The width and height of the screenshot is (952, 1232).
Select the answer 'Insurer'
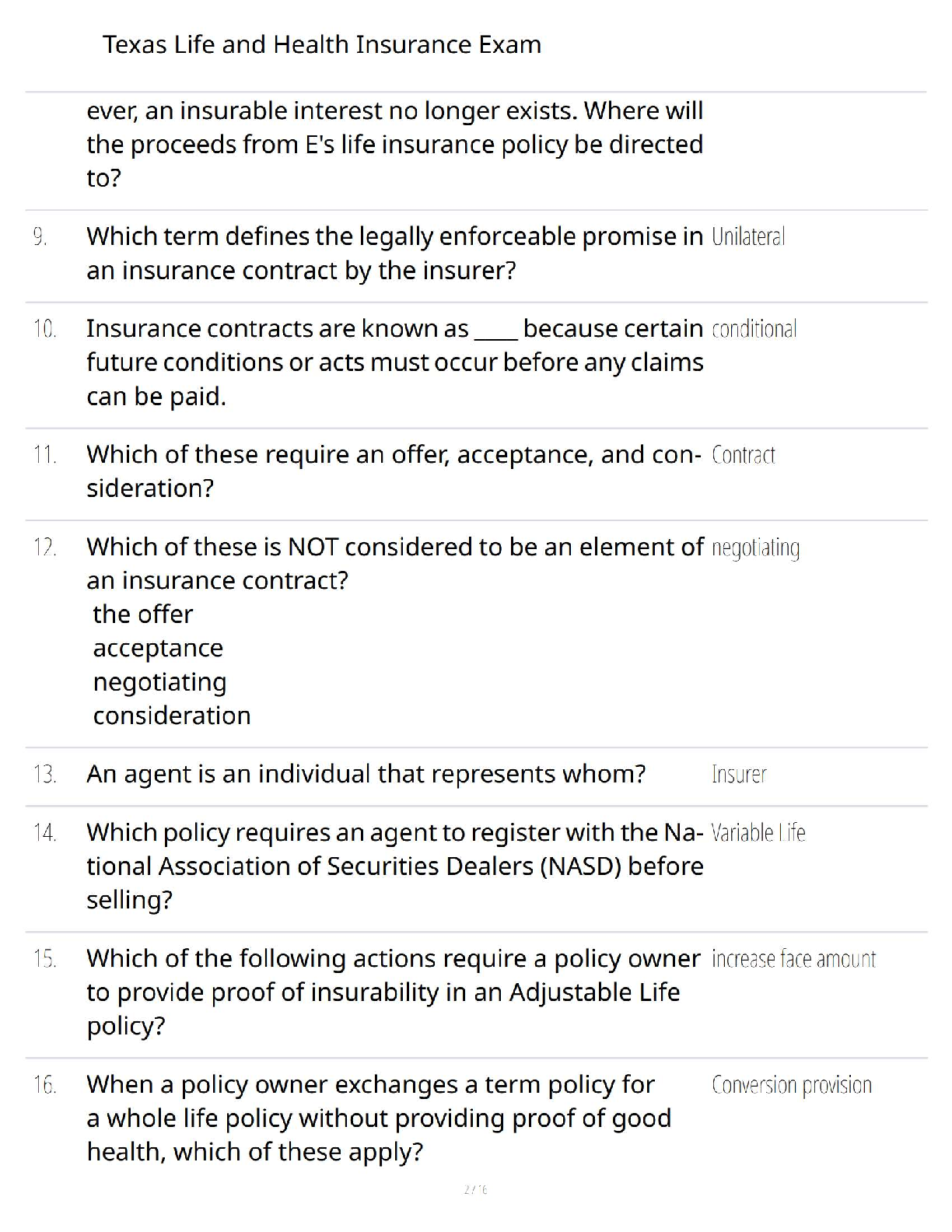(739, 775)
